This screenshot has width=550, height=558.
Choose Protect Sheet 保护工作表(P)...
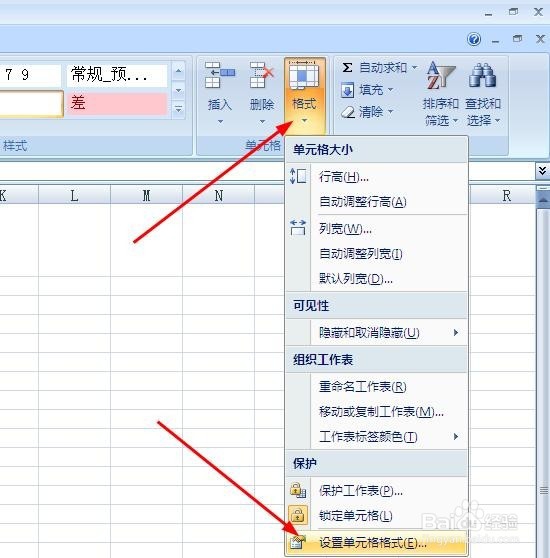(x=377, y=491)
